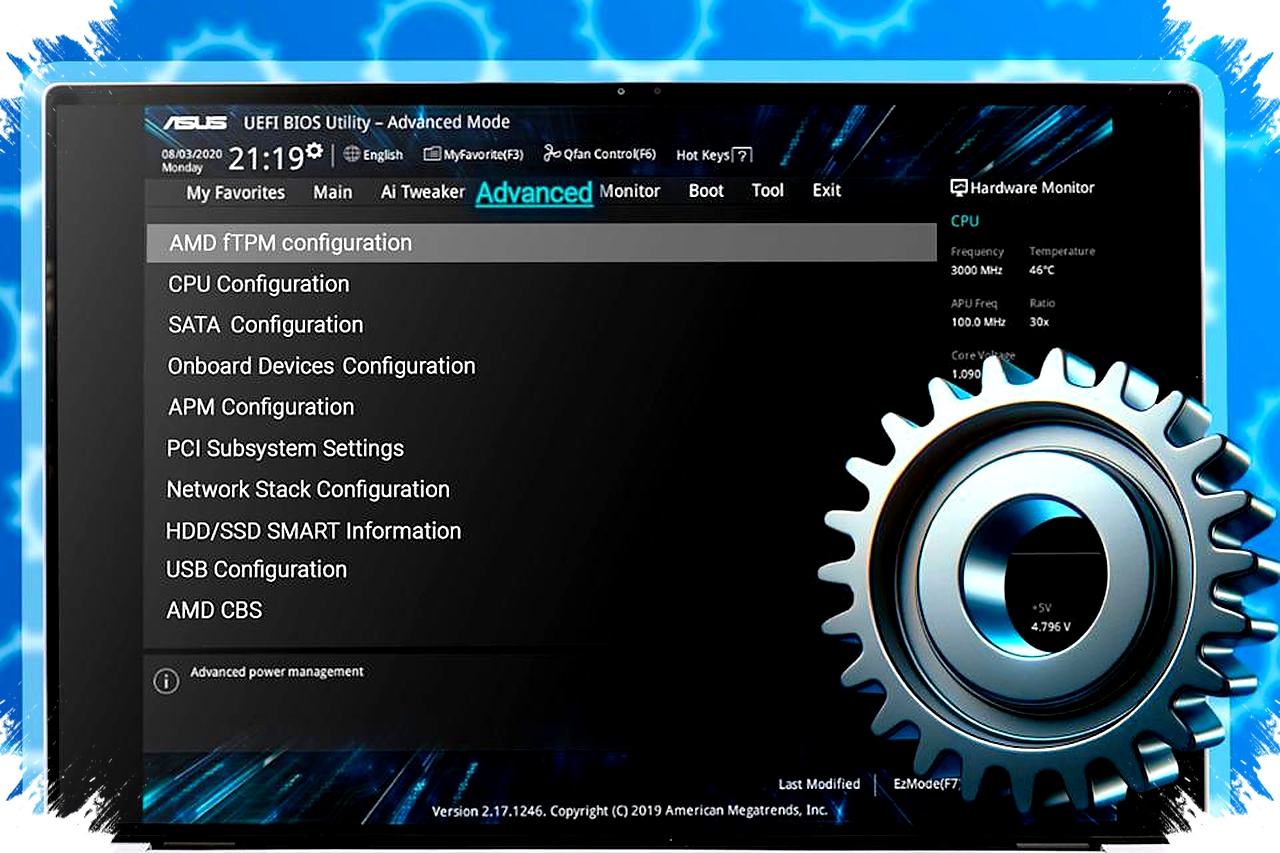Click the ASUS logo

(195, 123)
